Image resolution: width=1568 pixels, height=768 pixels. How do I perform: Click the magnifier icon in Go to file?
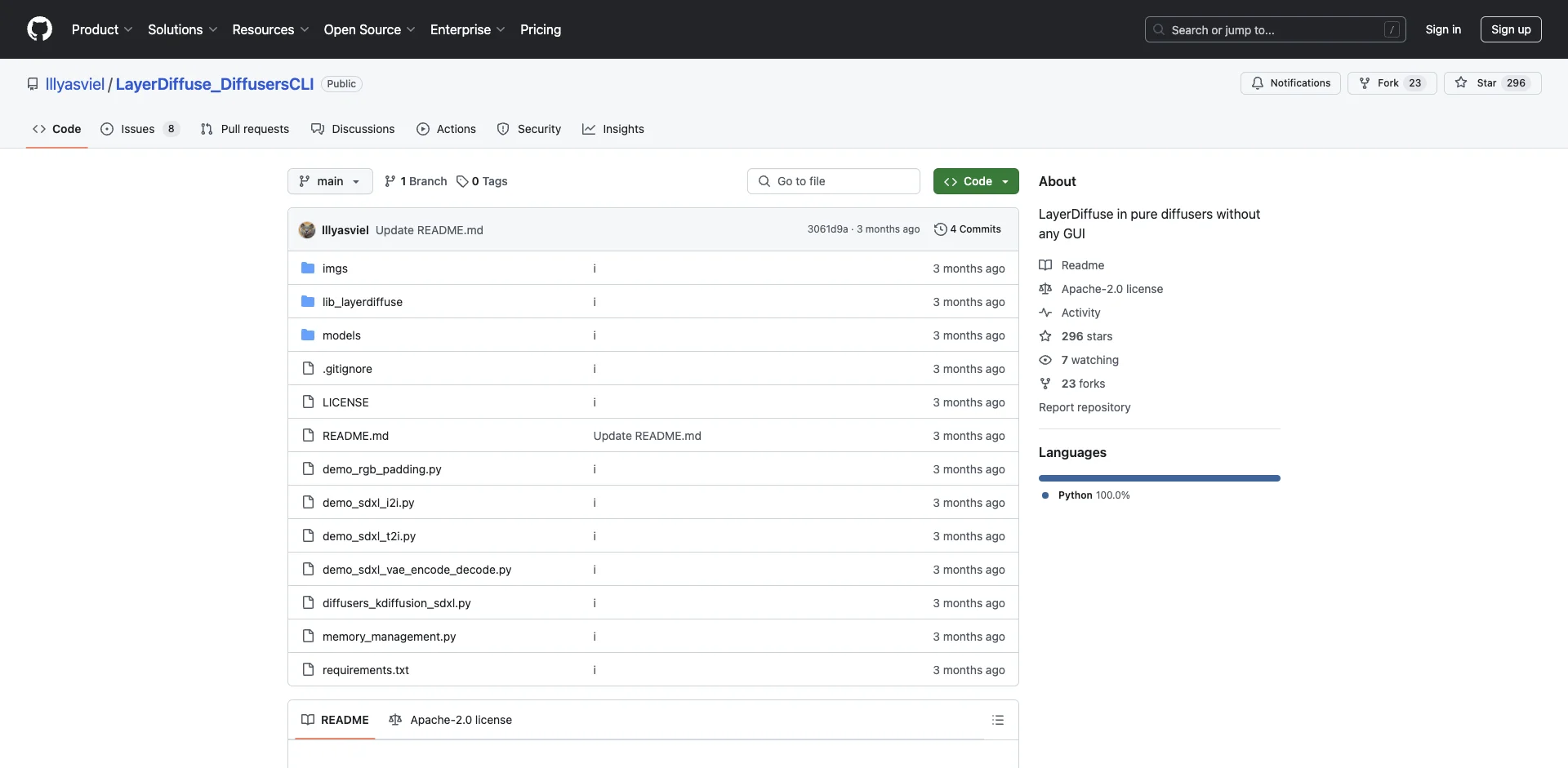click(x=764, y=181)
